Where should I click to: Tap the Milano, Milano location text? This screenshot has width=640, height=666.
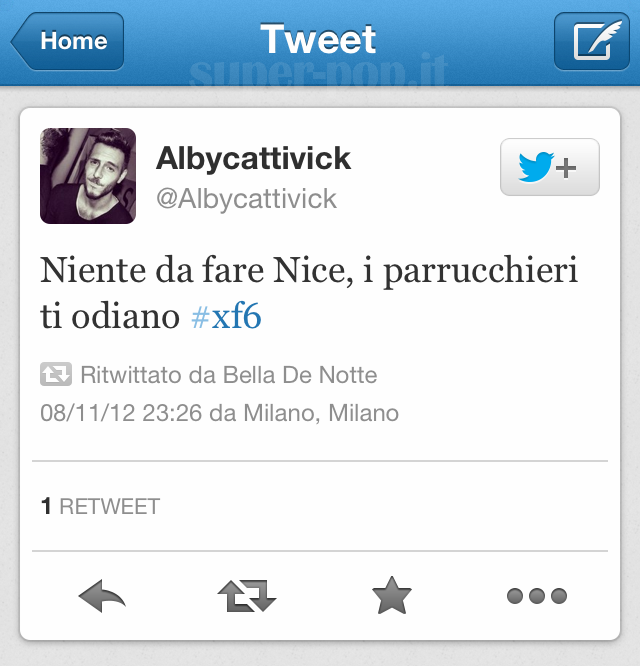coord(321,412)
